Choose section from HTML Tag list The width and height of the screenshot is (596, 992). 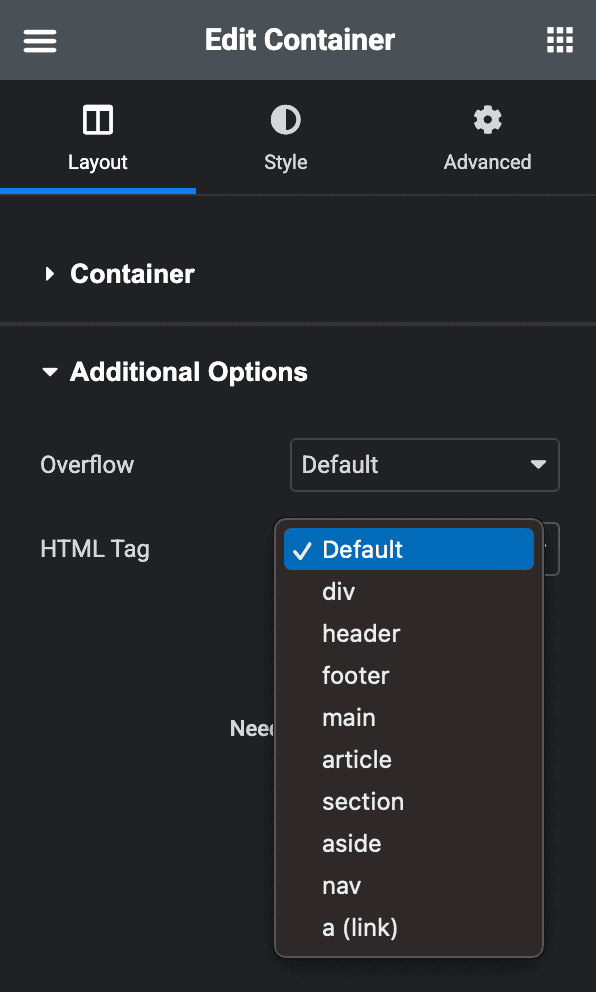409,802
